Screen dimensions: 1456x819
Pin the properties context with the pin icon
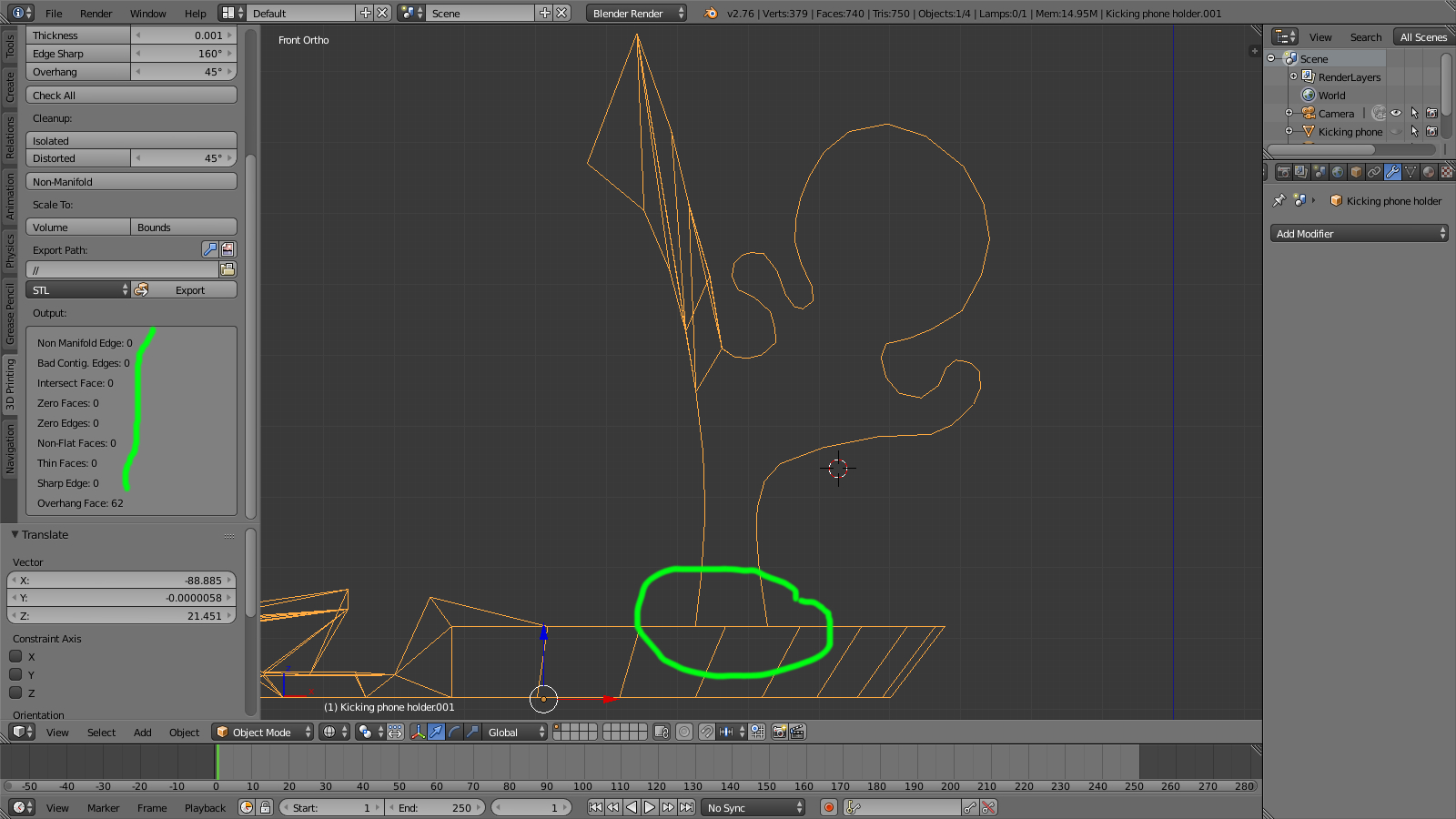tap(1279, 200)
